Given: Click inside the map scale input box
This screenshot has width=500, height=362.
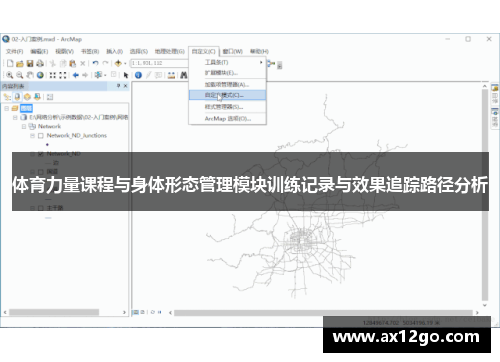Looking at the screenshot, I should click(159, 63).
